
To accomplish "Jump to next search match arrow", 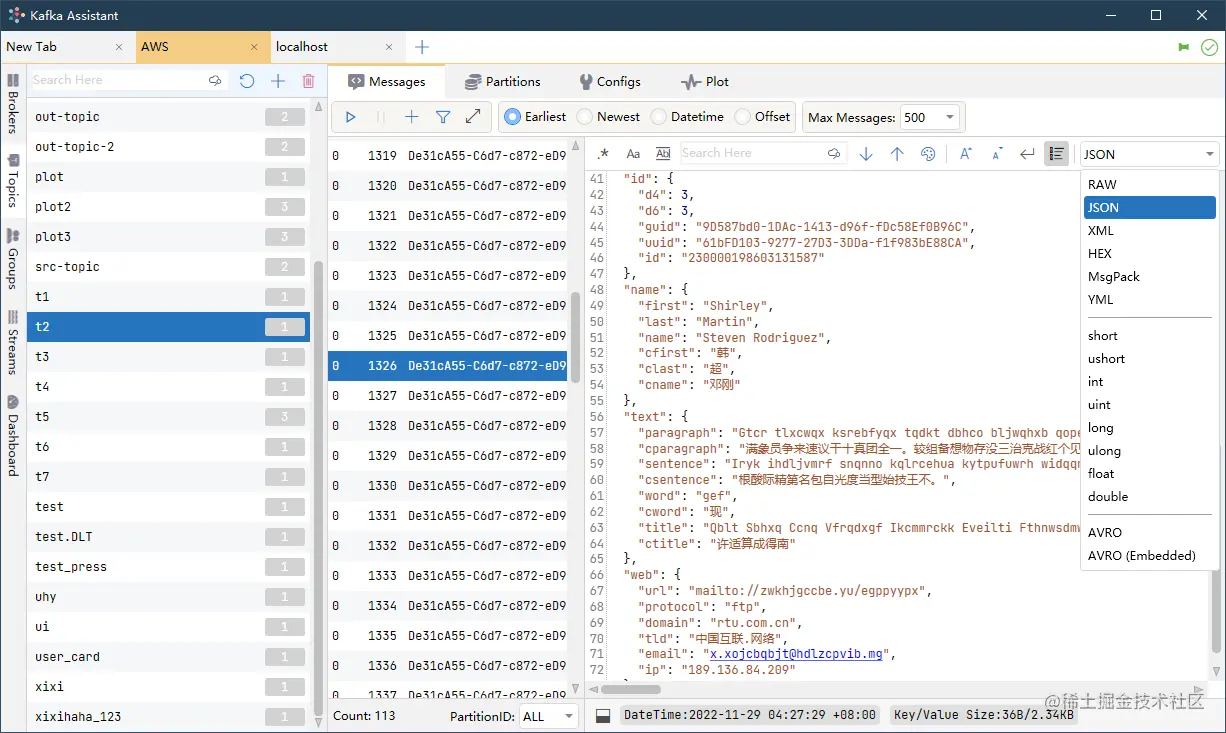I will pos(866,154).
